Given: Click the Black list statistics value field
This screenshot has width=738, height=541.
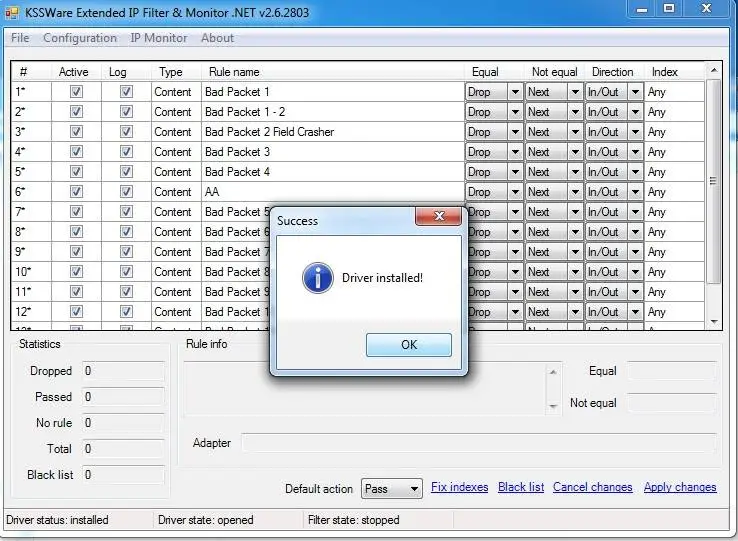Looking at the screenshot, I should [123, 475].
